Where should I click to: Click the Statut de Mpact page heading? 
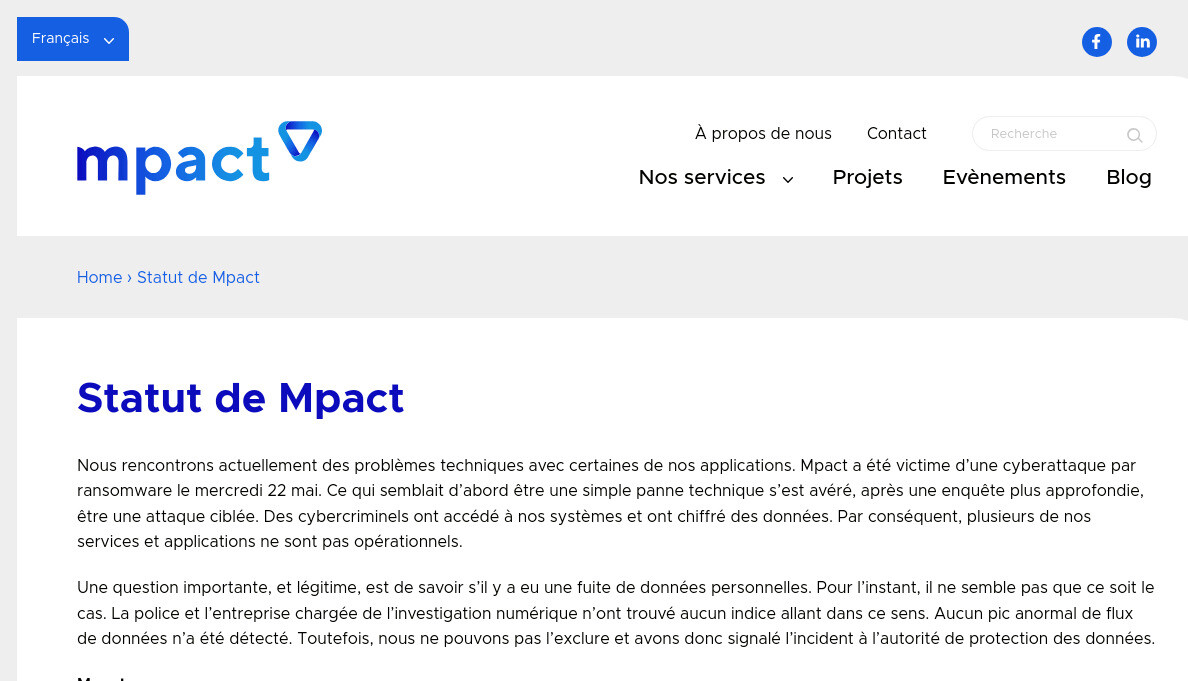point(241,398)
